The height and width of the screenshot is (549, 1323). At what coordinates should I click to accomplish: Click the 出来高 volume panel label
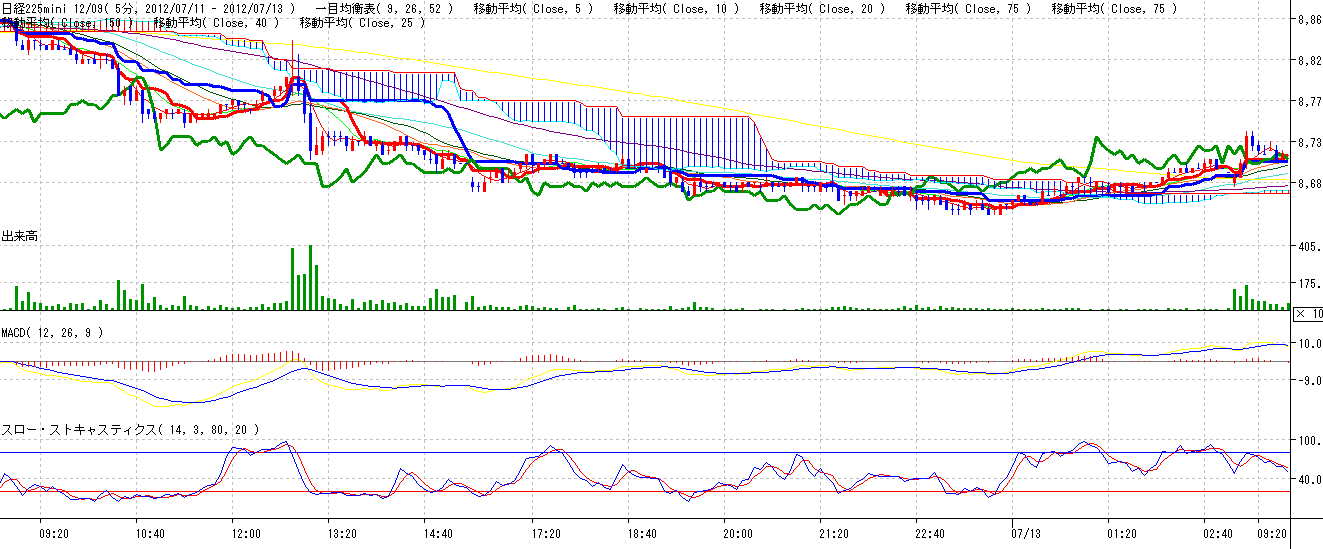pos(20,237)
